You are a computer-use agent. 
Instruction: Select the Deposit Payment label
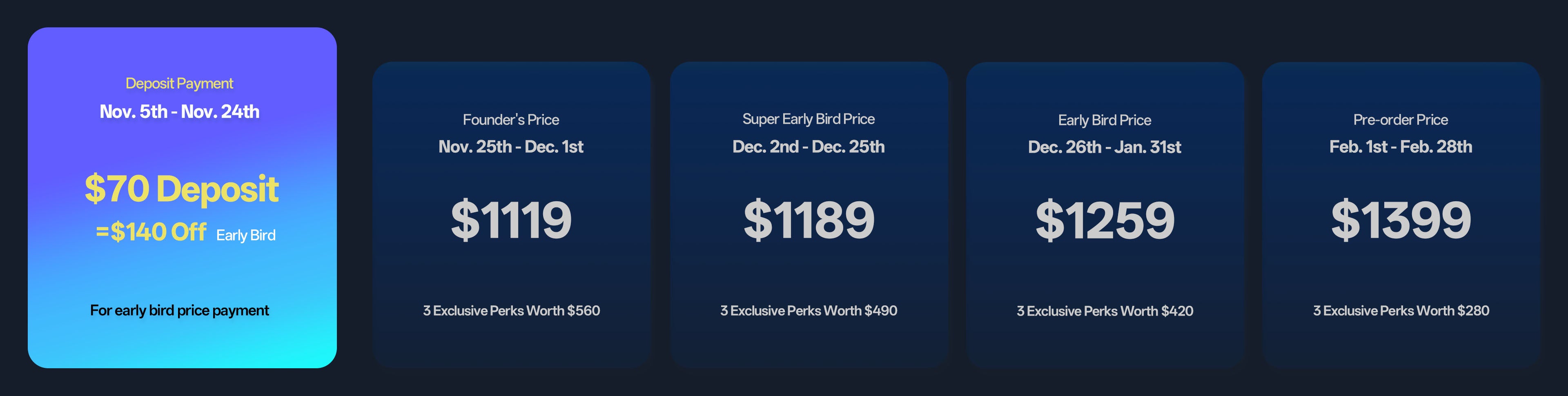click(x=179, y=83)
